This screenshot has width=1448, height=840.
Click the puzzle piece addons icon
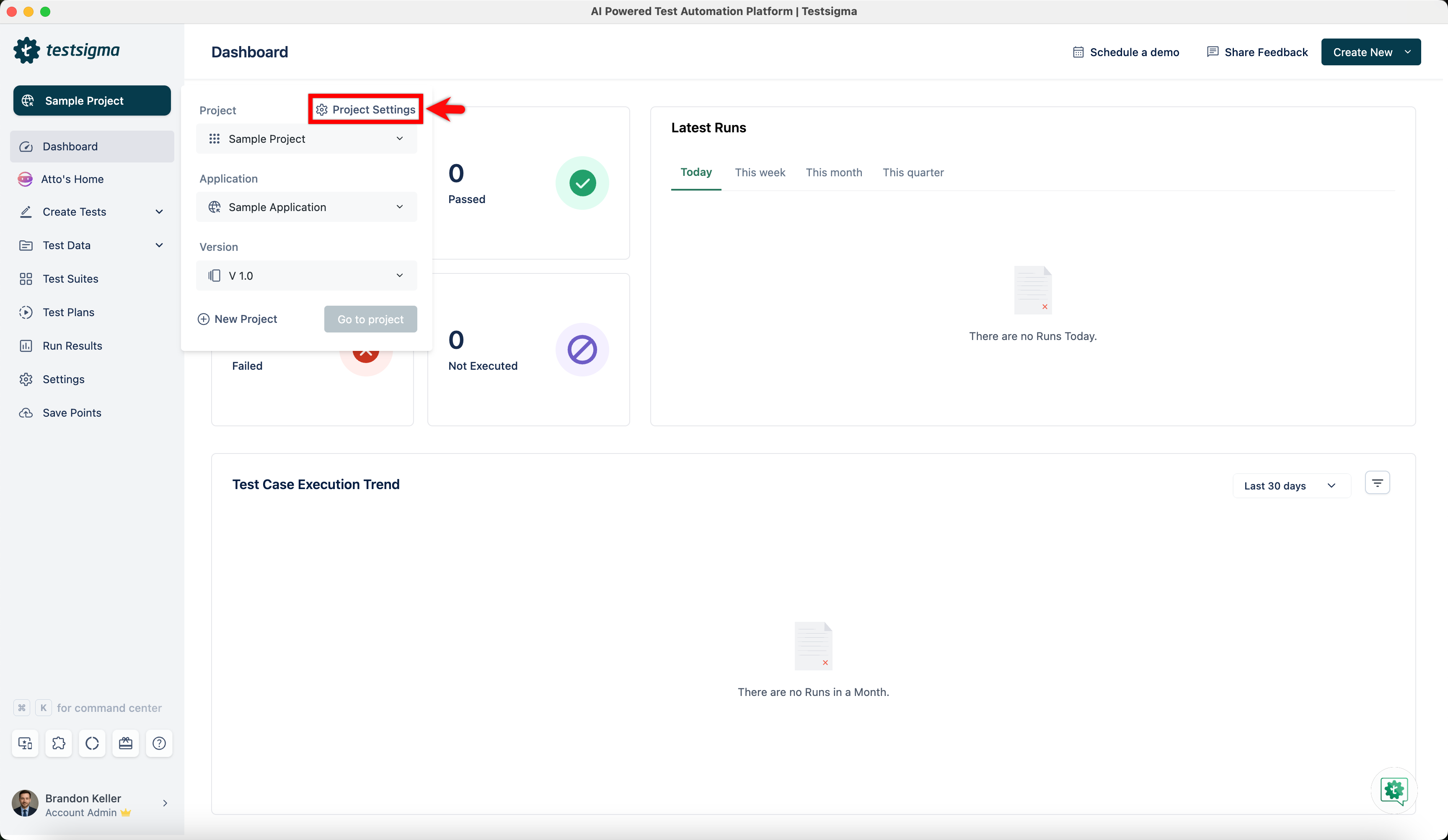(x=59, y=743)
